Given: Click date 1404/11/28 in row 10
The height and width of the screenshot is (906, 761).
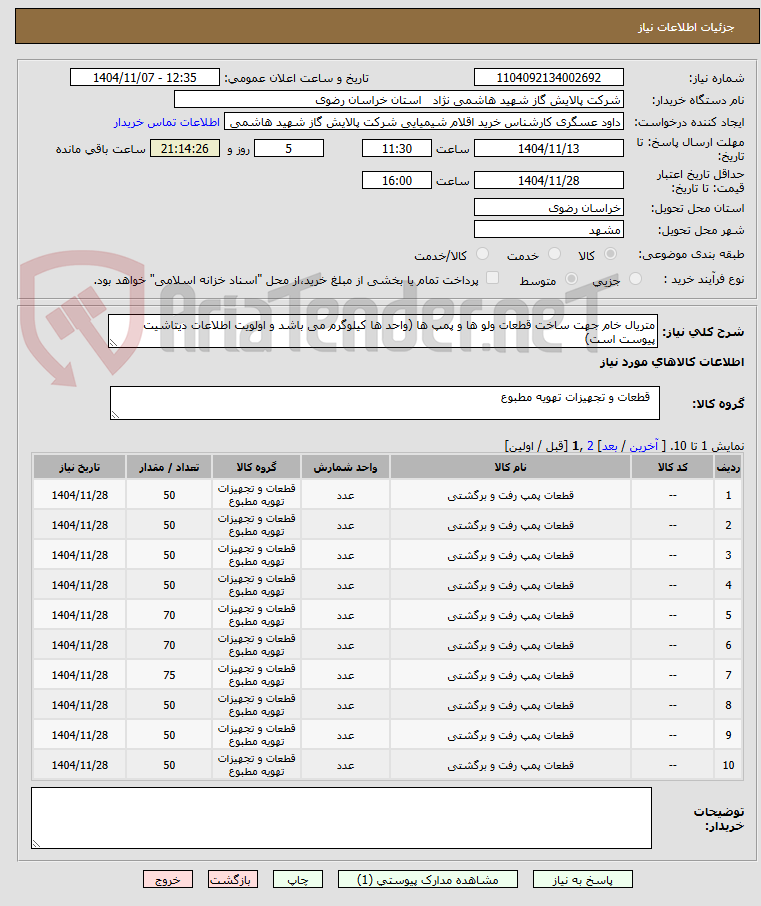Looking at the screenshot, I should [x=80, y=765].
